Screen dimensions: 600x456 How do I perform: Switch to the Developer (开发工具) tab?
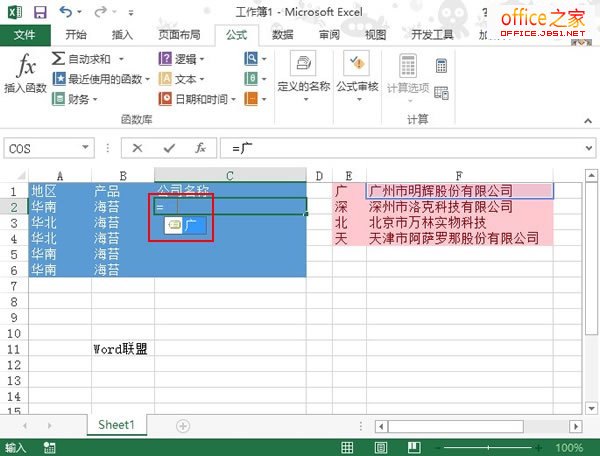click(432, 35)
